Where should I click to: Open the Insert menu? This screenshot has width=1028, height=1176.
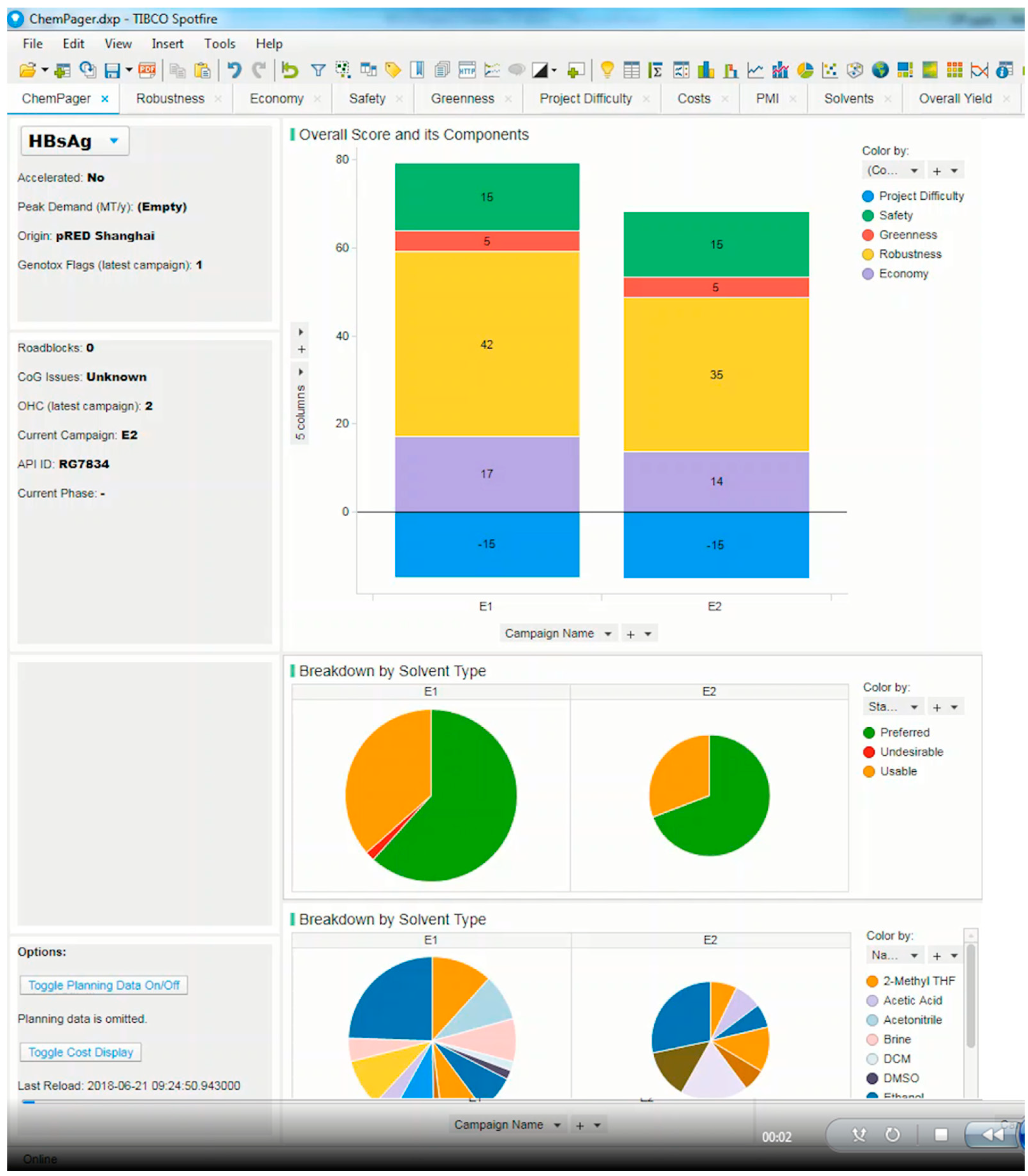pos(167,44)
